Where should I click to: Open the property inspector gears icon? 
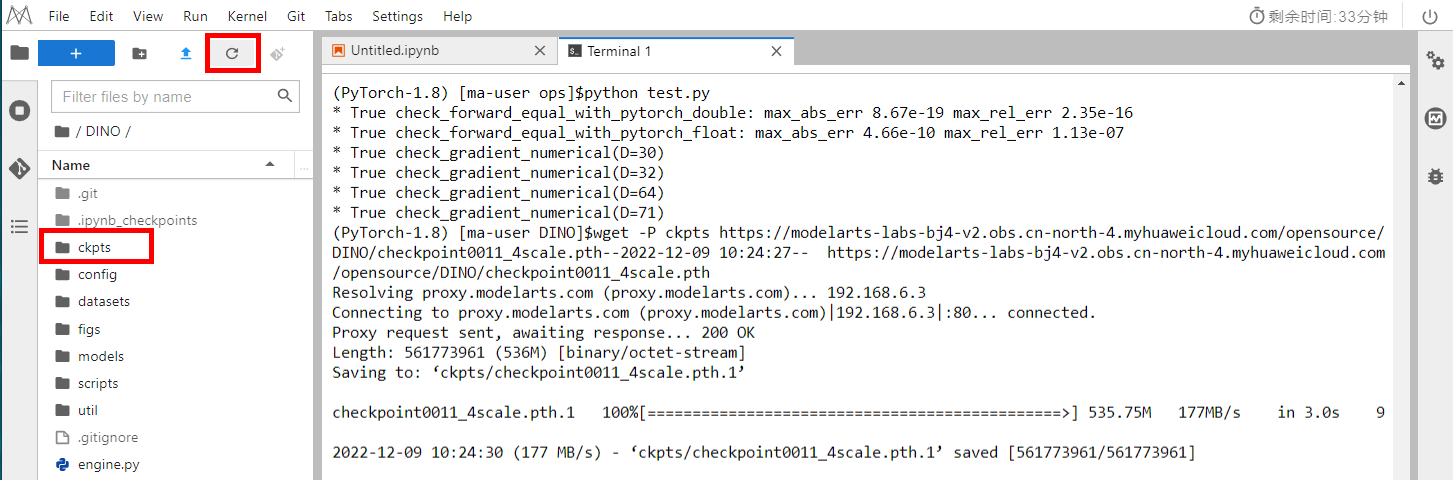click(x=1435, y=61)
